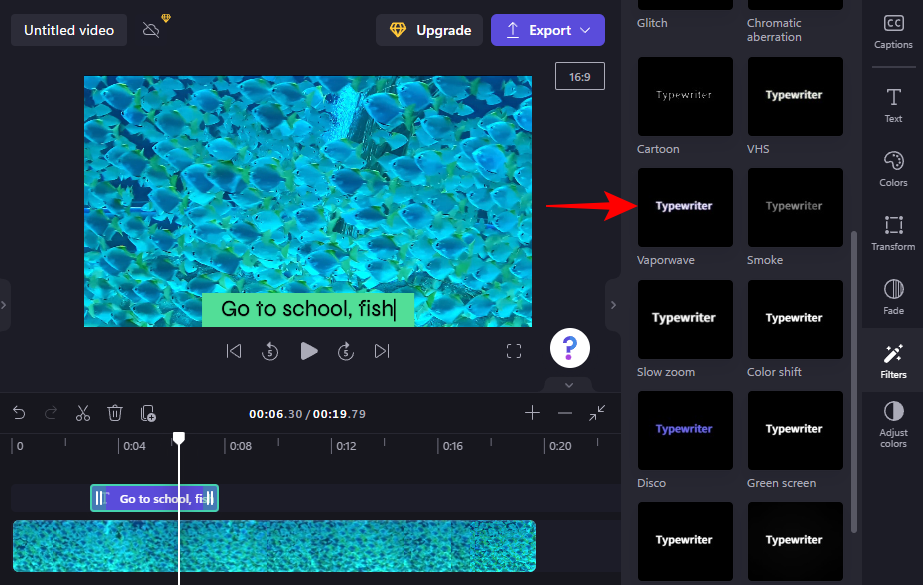Open the 16:9 aspect ratio selector
The height and width of the screenshot is (585, 923).
pos(580,76)
